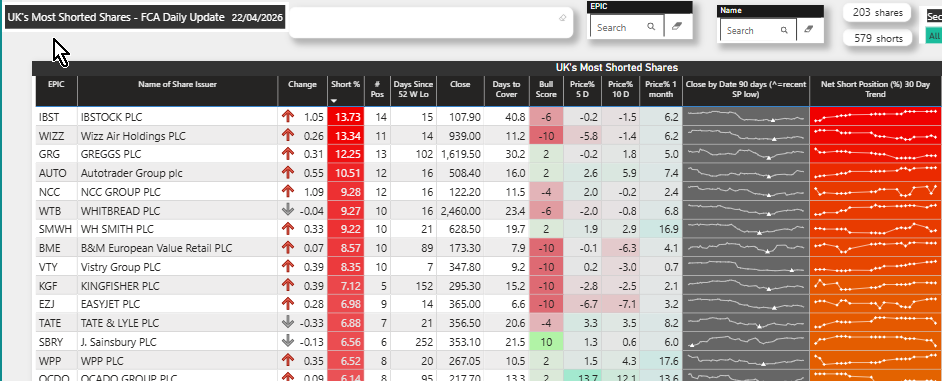Open the IBSTOCK 90-day close sparkline

tap(746, 117)
